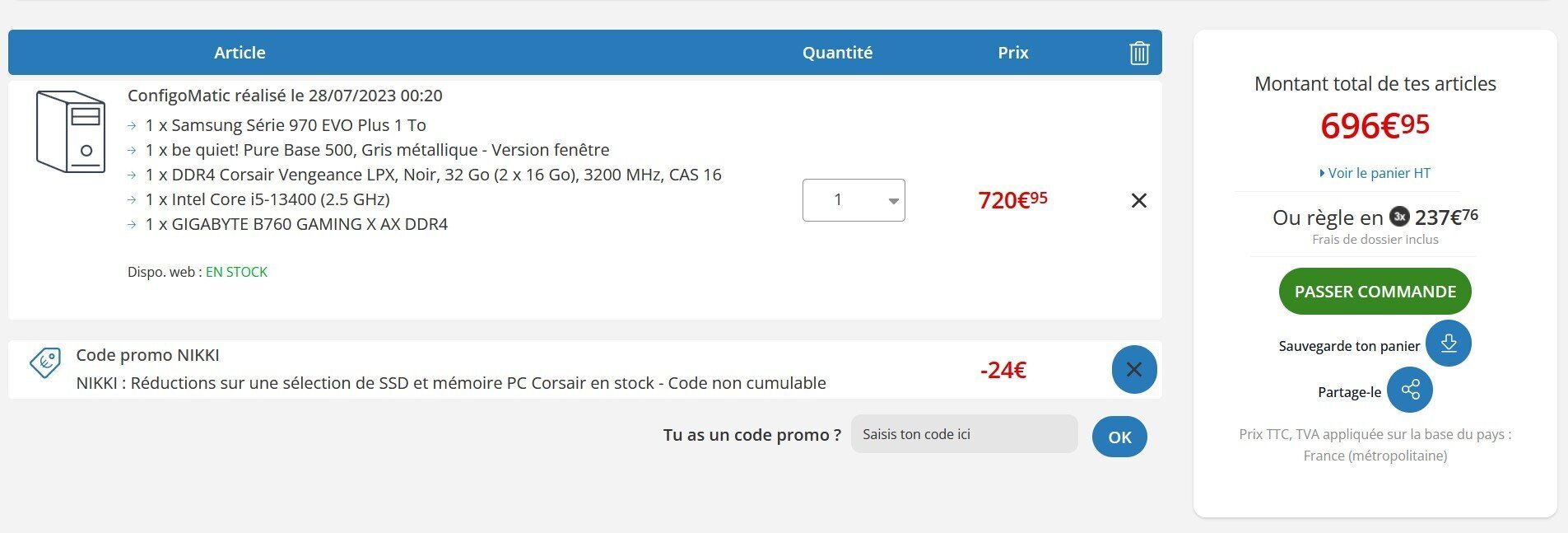The width and height of the screenshot is (1568, 533).
Task: Click the Quantité column header
Action: coord(837,53)
